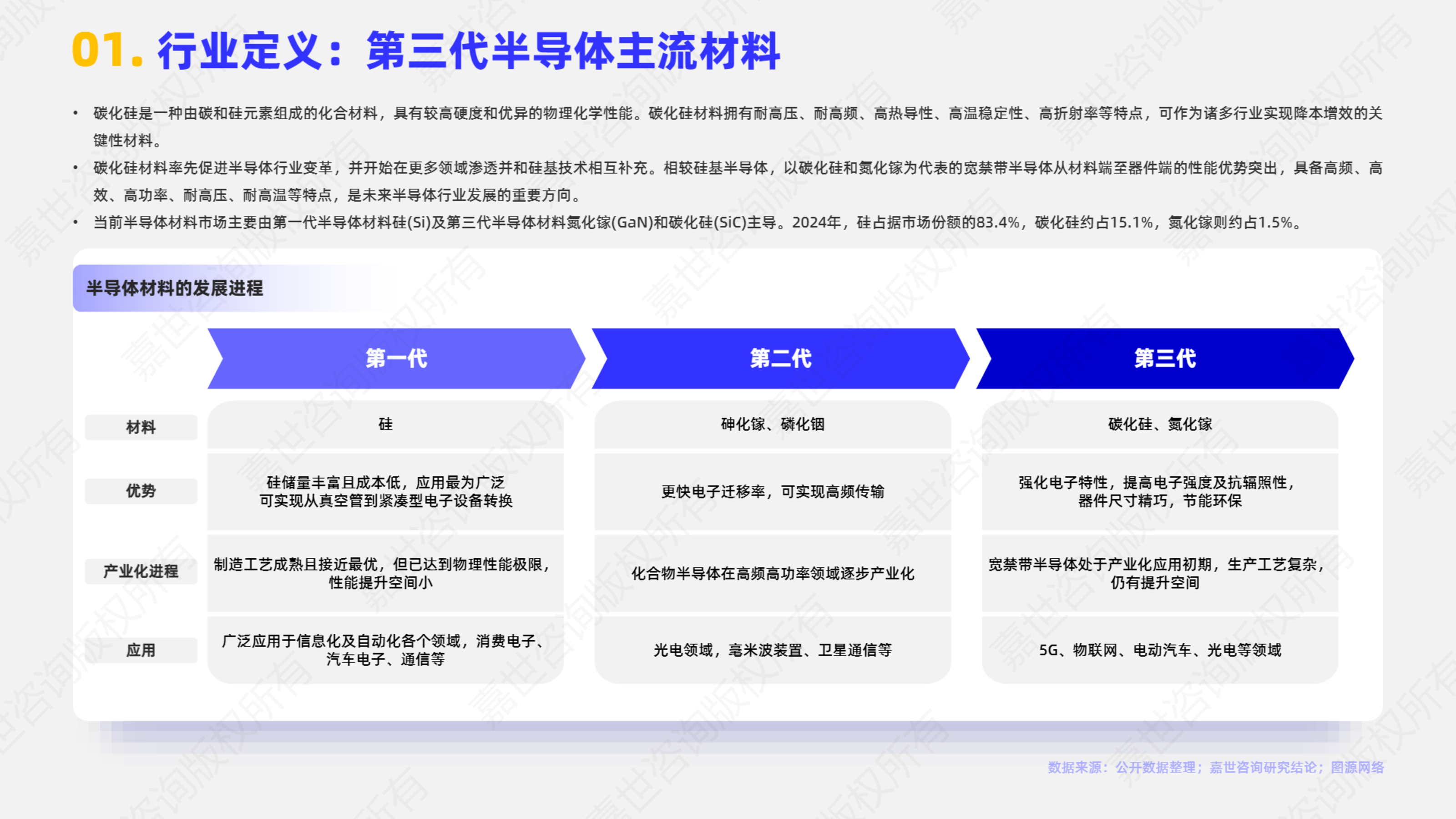Click the 化合物半导体 industrialization cell

coord(772,574)
